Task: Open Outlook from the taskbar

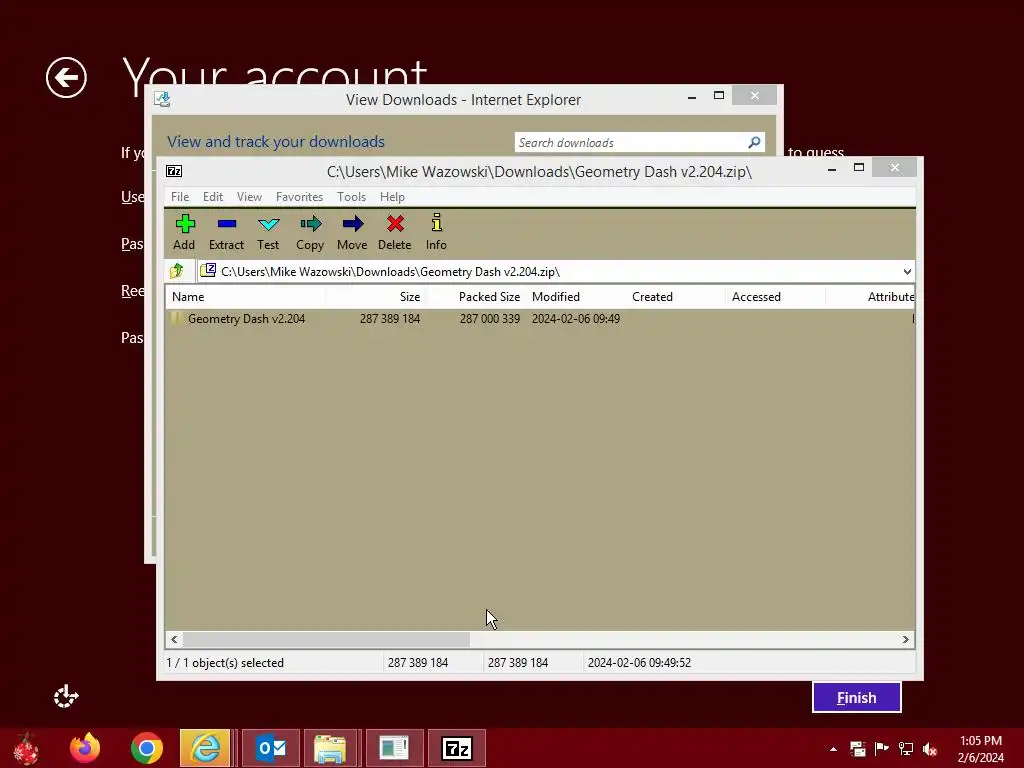Action: (271, 748)
